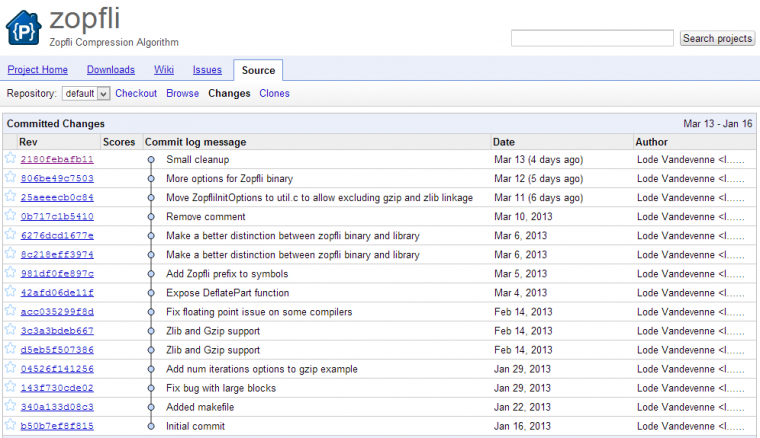The height and width of the screenshot is (438, 760).
Task: Star revision 981df0fe897c
Action: tap(10, 272)
